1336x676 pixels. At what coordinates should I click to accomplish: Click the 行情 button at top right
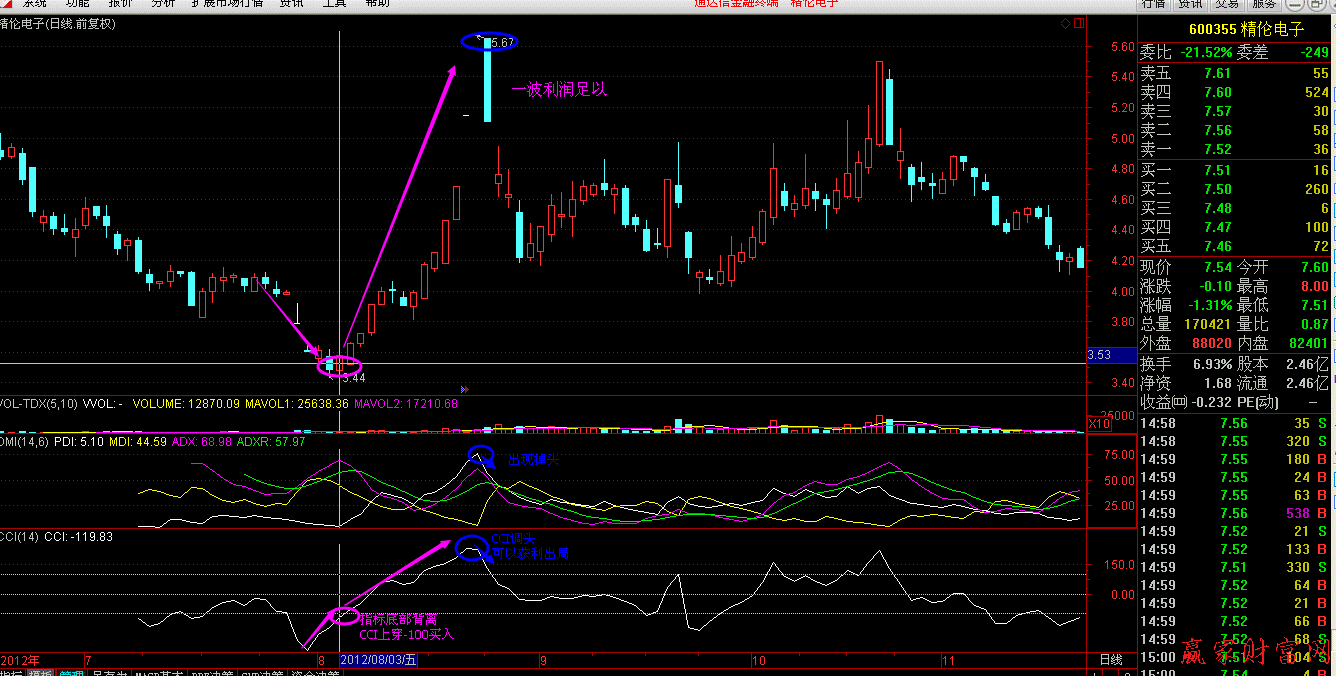tap(1153, 4)
